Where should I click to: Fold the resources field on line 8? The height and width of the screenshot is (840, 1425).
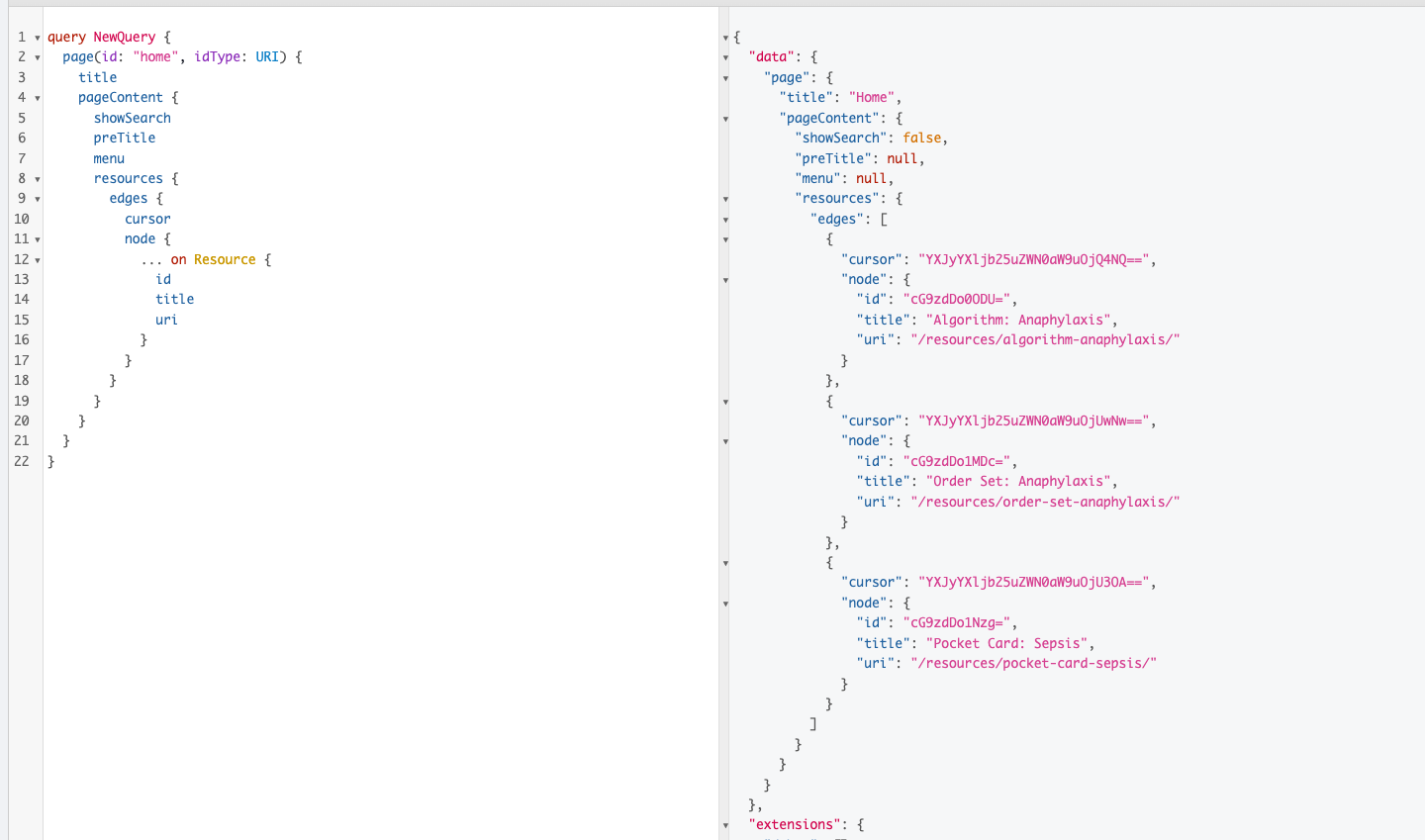38,179
